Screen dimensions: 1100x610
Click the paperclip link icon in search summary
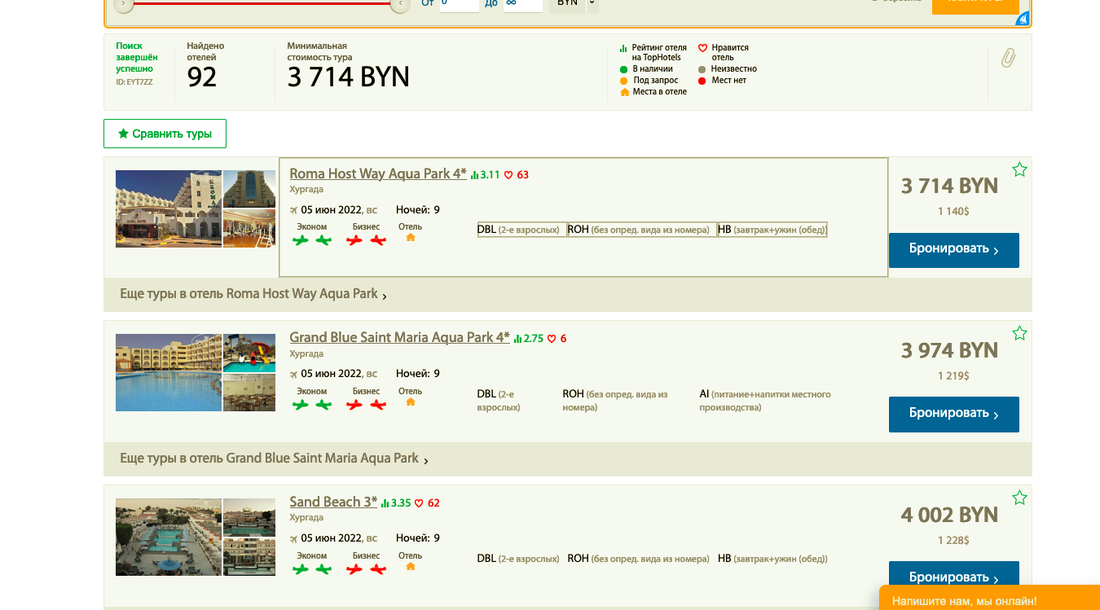pyautogui.click(x=1008, y=58)
